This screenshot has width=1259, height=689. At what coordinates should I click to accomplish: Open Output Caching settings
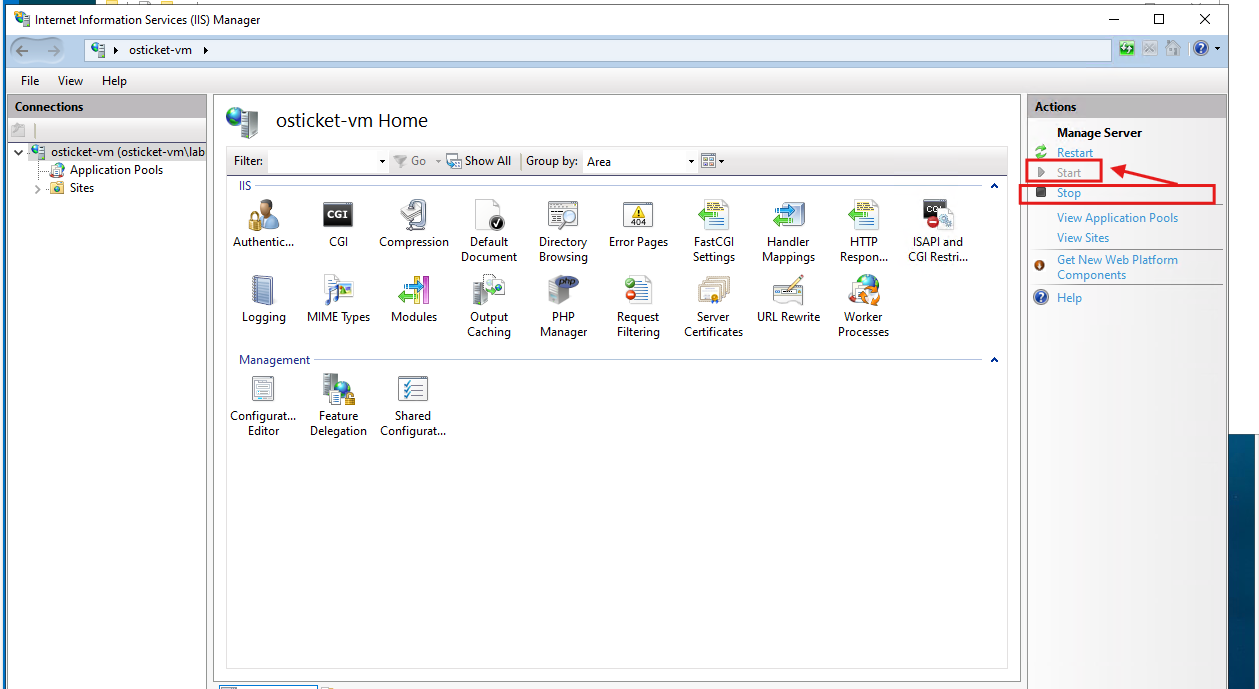coord(489,307)
